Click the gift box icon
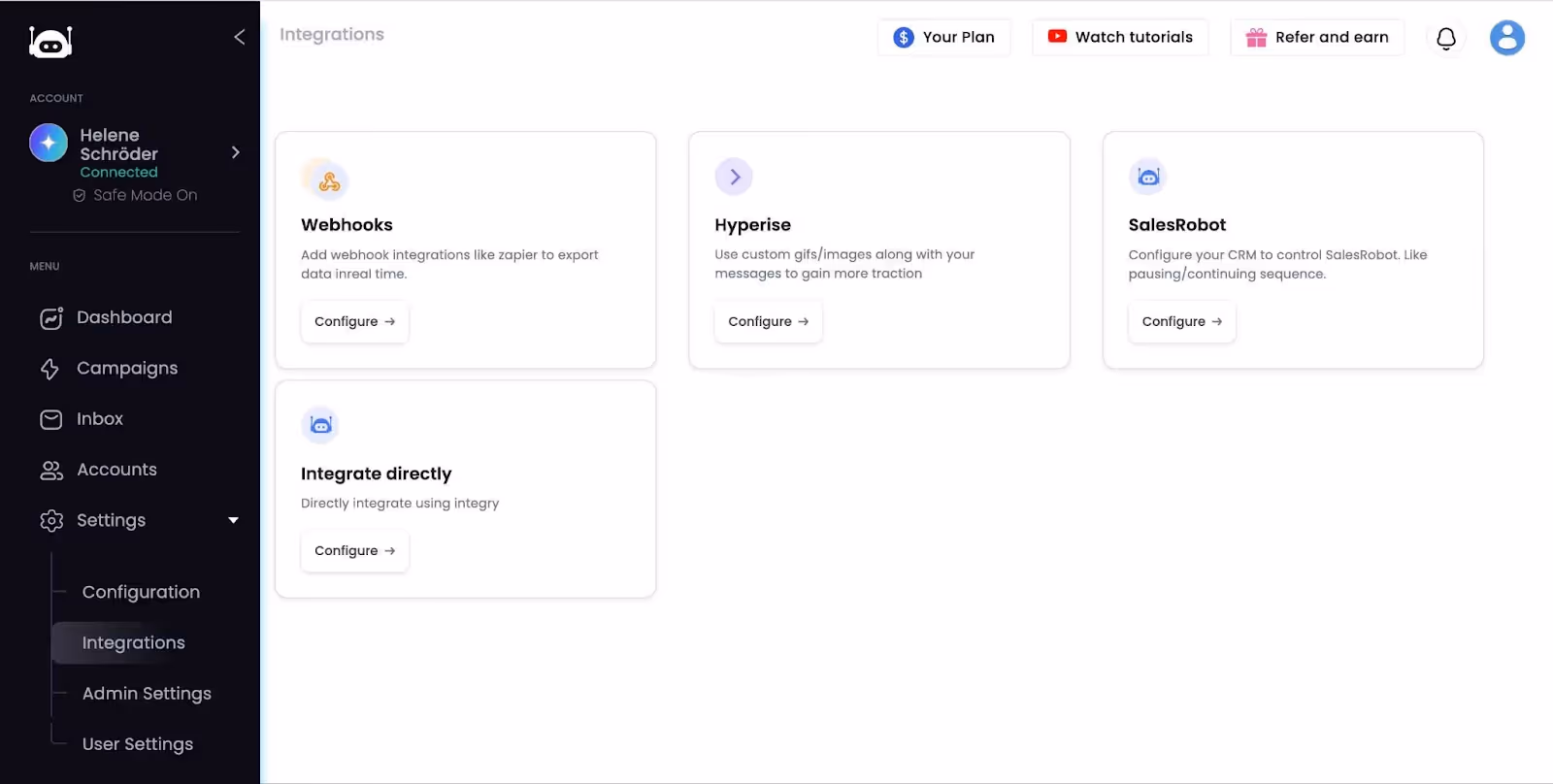 coord(1256,37)
